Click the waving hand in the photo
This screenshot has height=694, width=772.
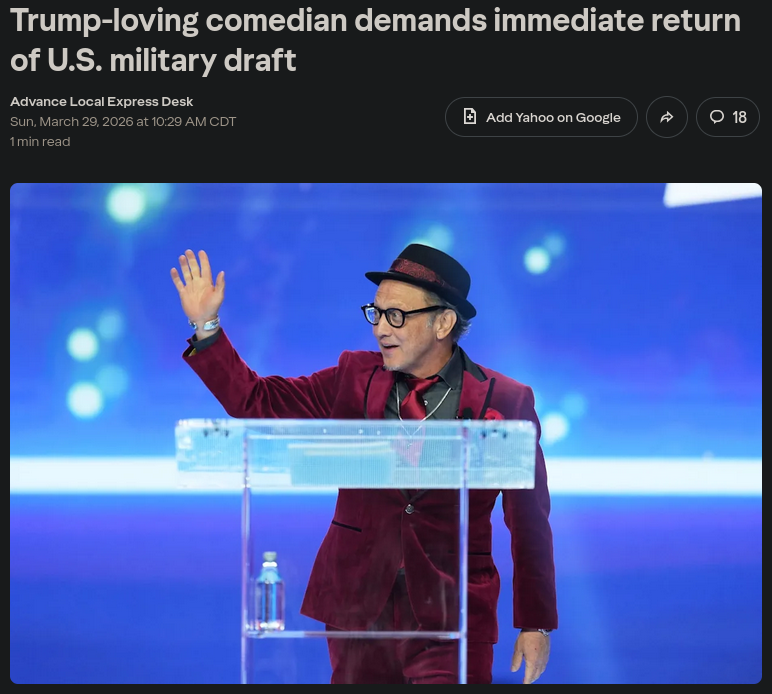point(198,285)
